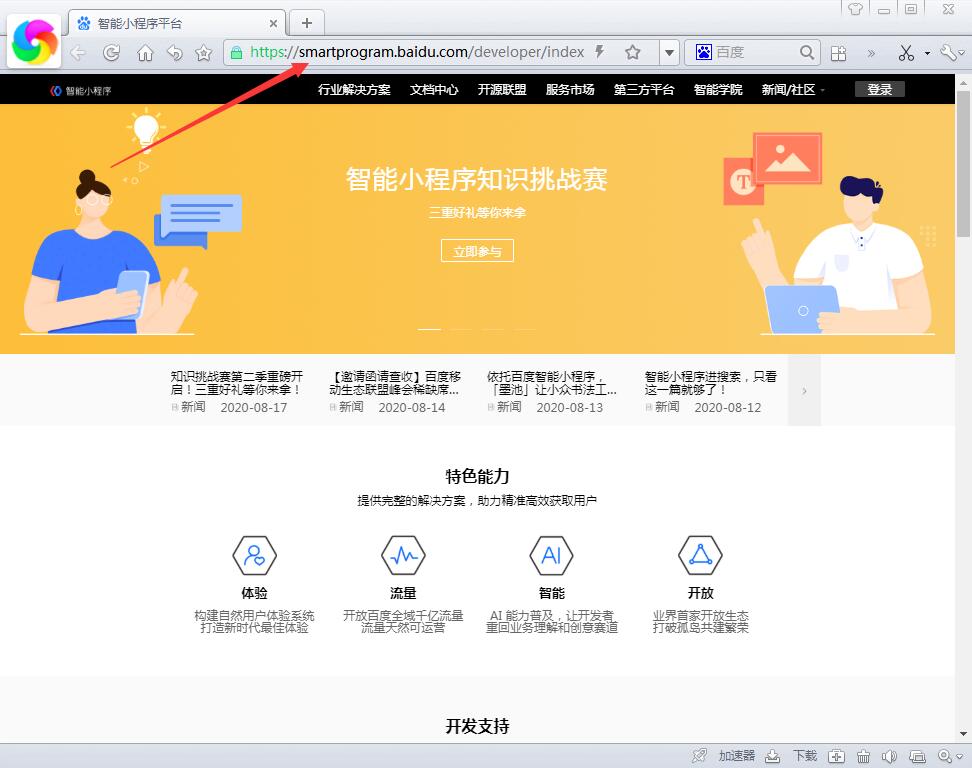Image resolution: width=972 pixels, height=768 pixels.
Task: Open favorites with the toolbar star icon
Action: [203, 53]
